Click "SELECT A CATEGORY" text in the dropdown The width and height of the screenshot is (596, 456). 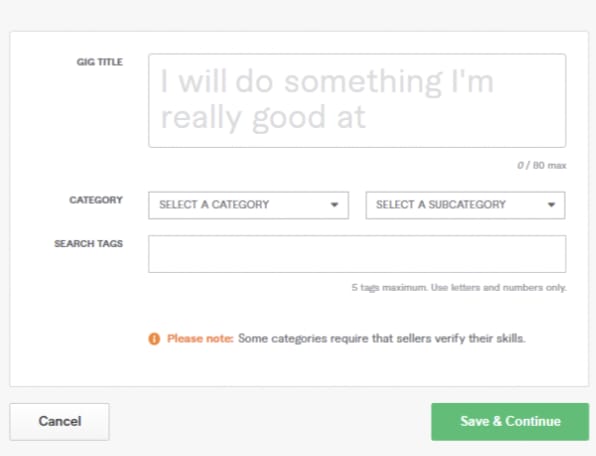click(214, 205)
